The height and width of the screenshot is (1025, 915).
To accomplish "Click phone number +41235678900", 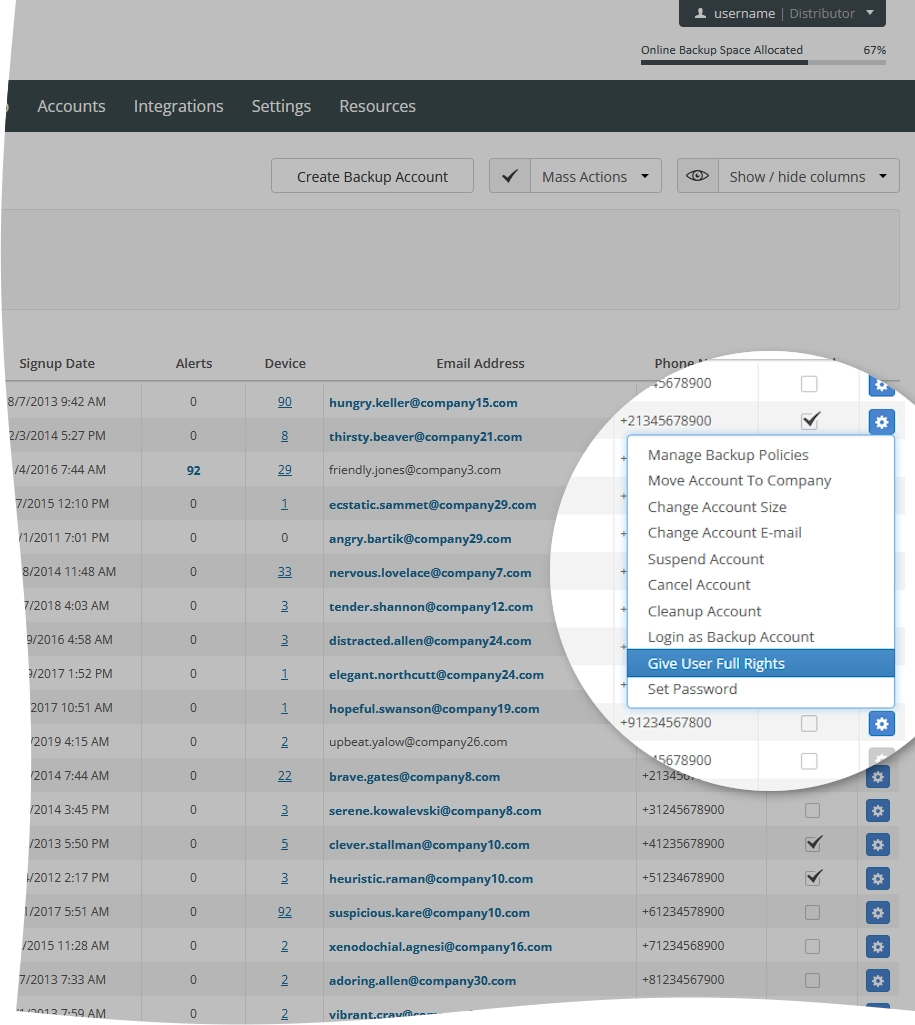I will [683, 844].
